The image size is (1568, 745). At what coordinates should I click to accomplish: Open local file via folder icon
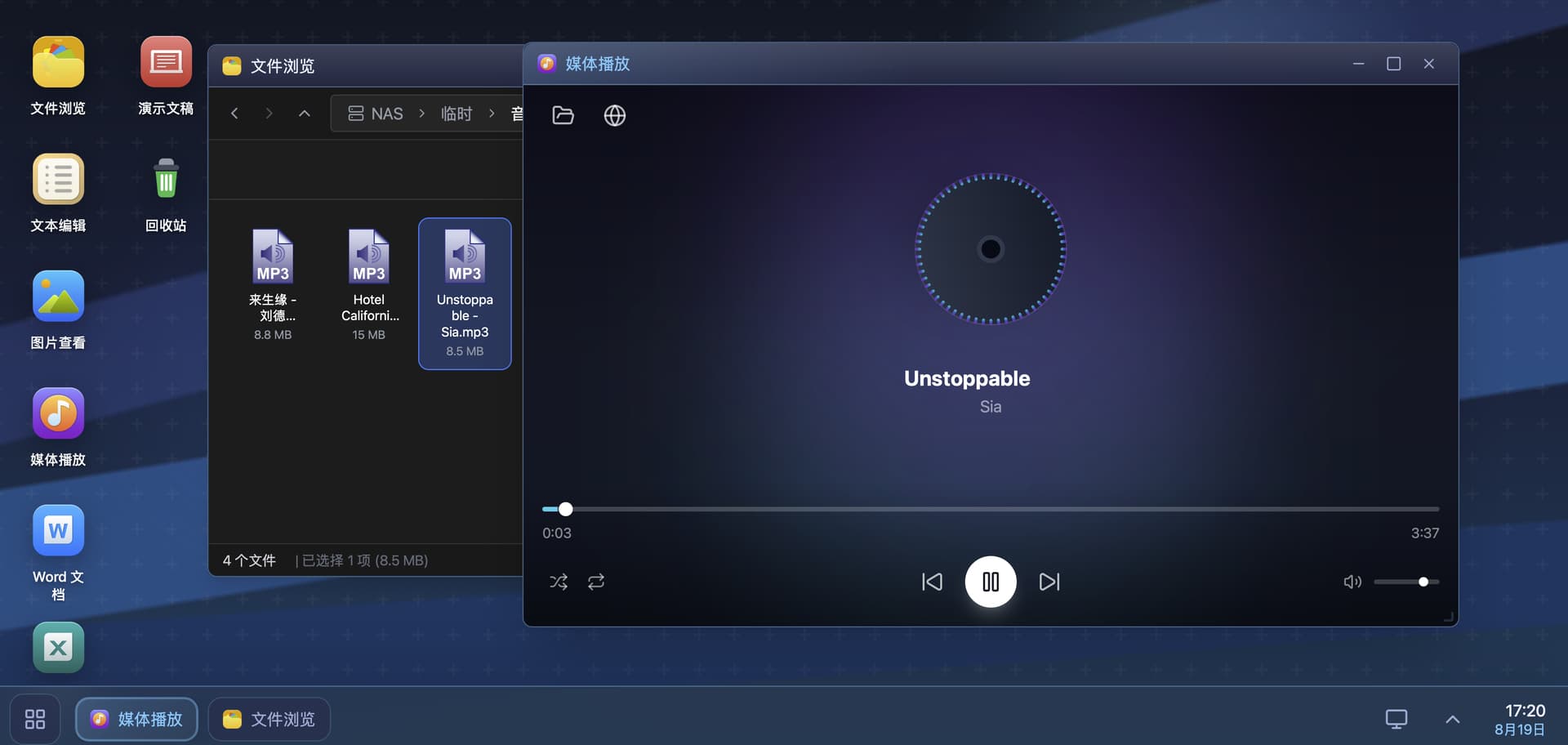[563, 115]
